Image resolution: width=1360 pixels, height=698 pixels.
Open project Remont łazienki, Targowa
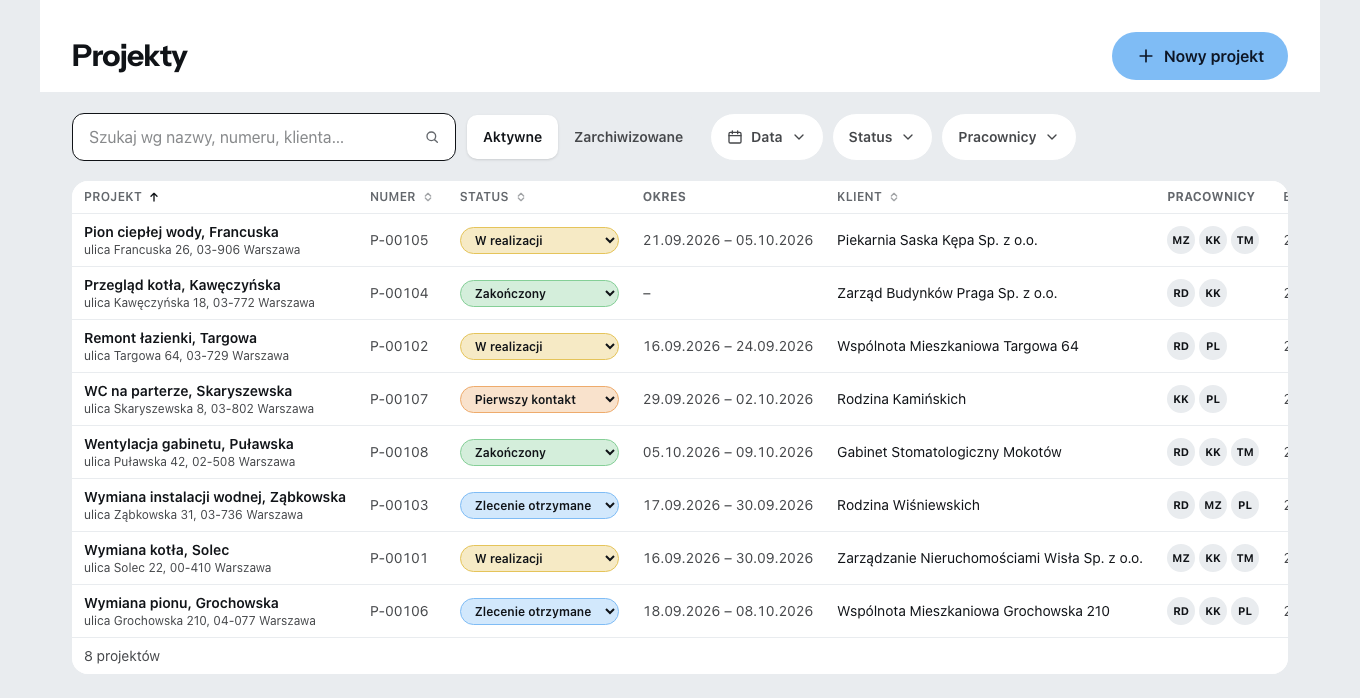pyautogui.click(x=170, y=338)
